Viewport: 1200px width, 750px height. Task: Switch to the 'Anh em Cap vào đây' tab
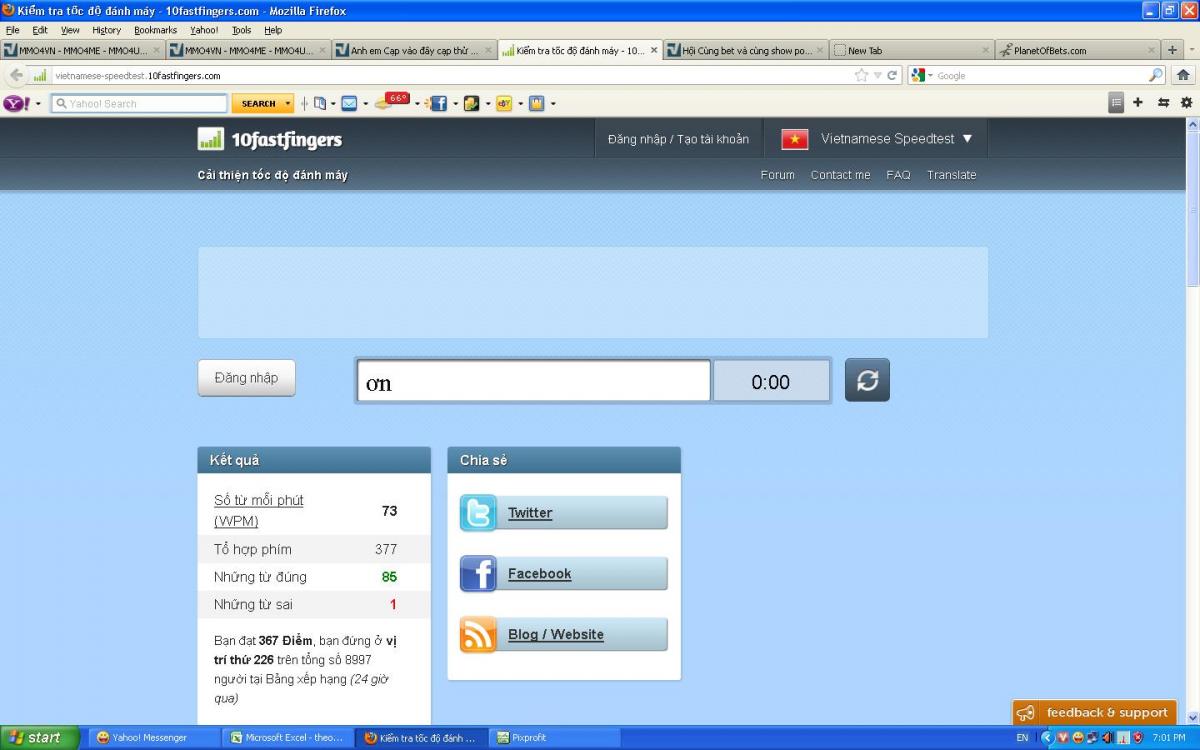[414, 50]
